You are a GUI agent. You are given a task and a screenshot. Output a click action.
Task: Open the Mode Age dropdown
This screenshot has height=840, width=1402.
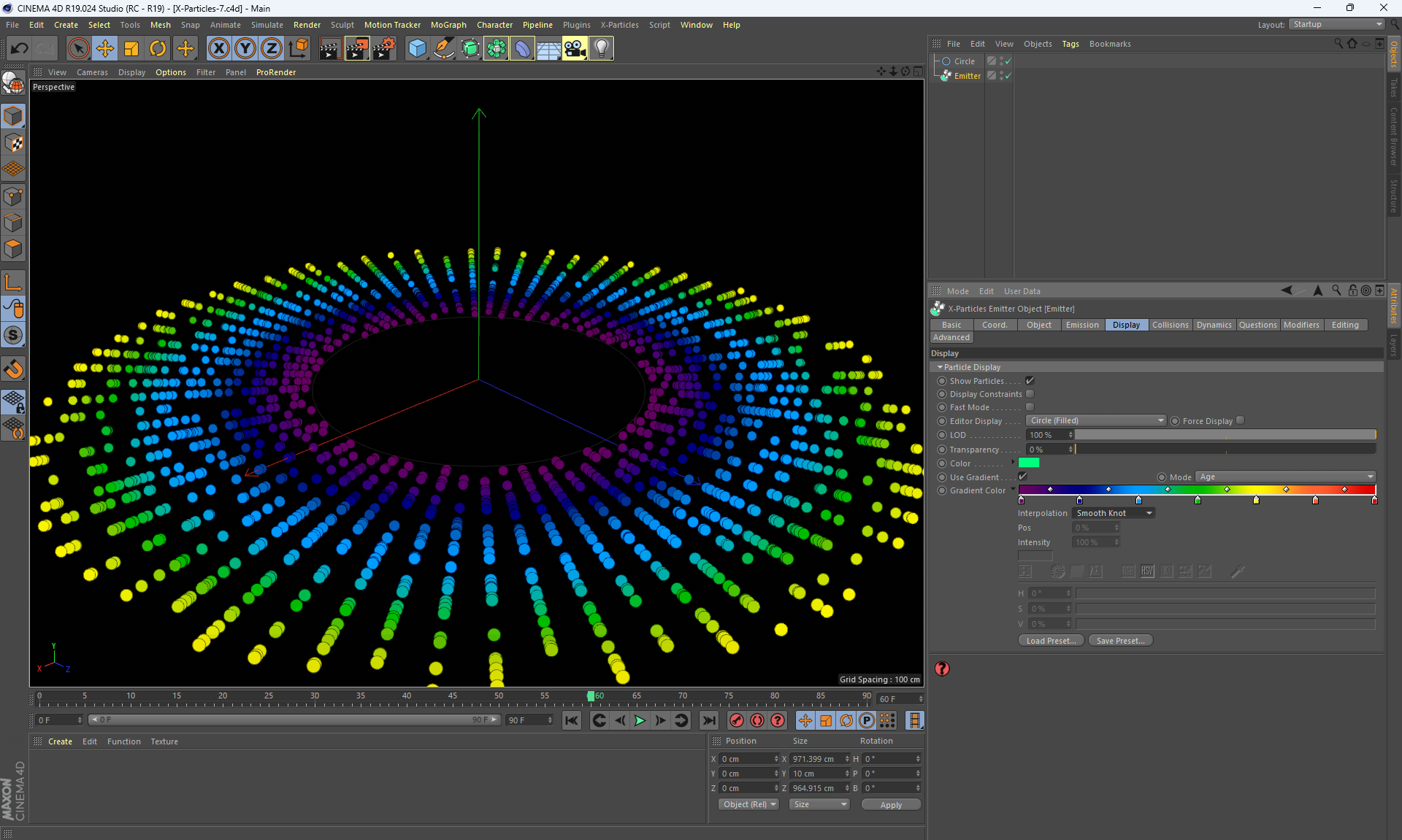[x=1285, y=477]
